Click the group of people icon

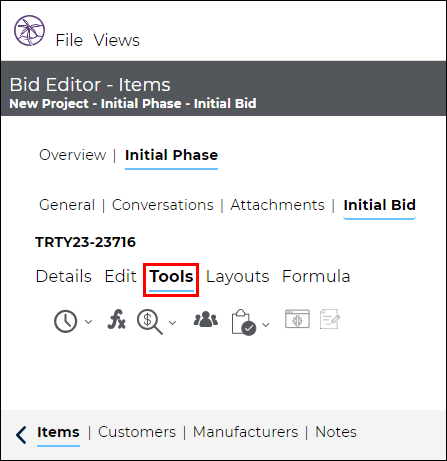click(206, 319)
